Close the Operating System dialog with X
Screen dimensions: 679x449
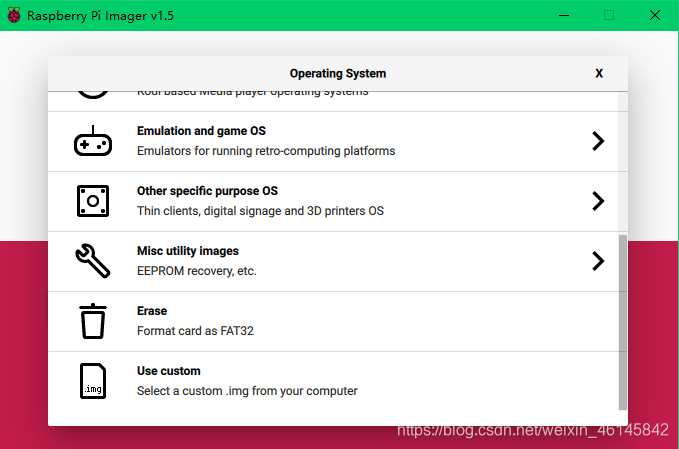[599, 74]
